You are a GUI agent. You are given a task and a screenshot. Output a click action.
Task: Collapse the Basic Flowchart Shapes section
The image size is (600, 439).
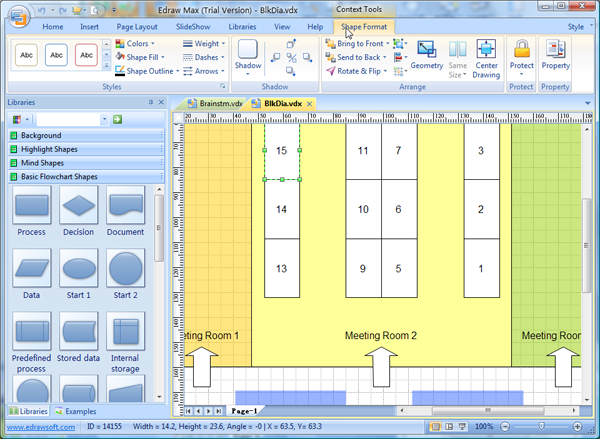pos(84,176)
